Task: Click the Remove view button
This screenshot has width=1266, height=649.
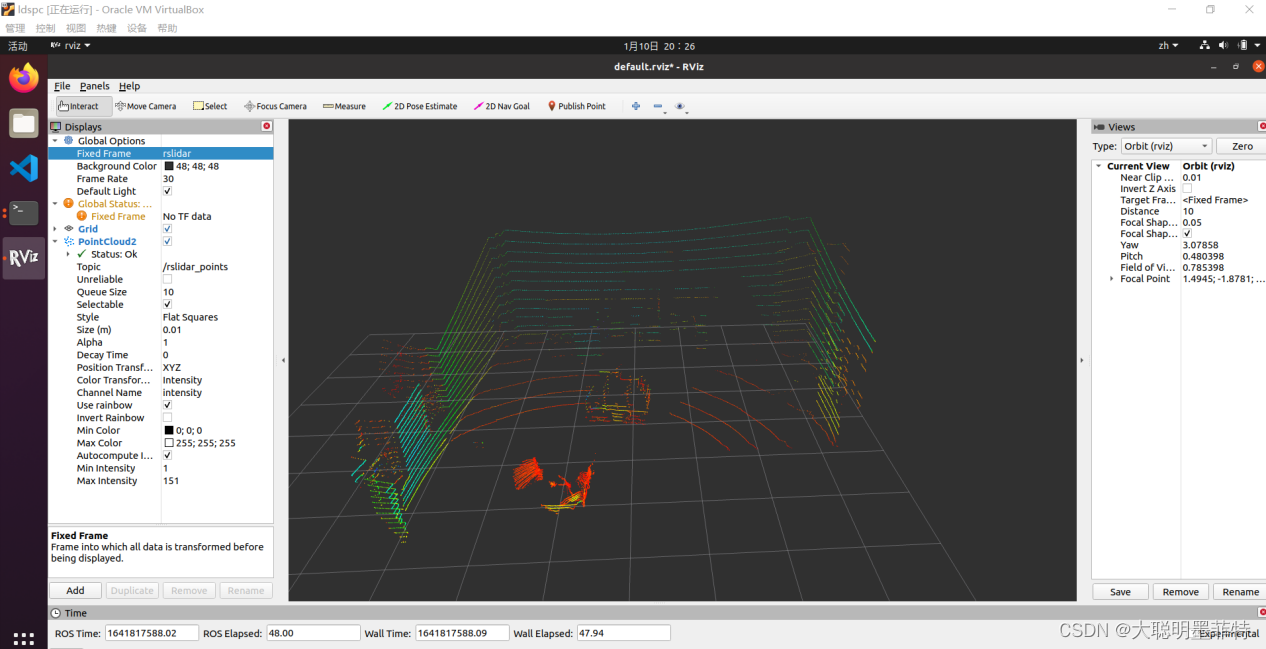Action: pyautogui.click(x=1180, y=591)
